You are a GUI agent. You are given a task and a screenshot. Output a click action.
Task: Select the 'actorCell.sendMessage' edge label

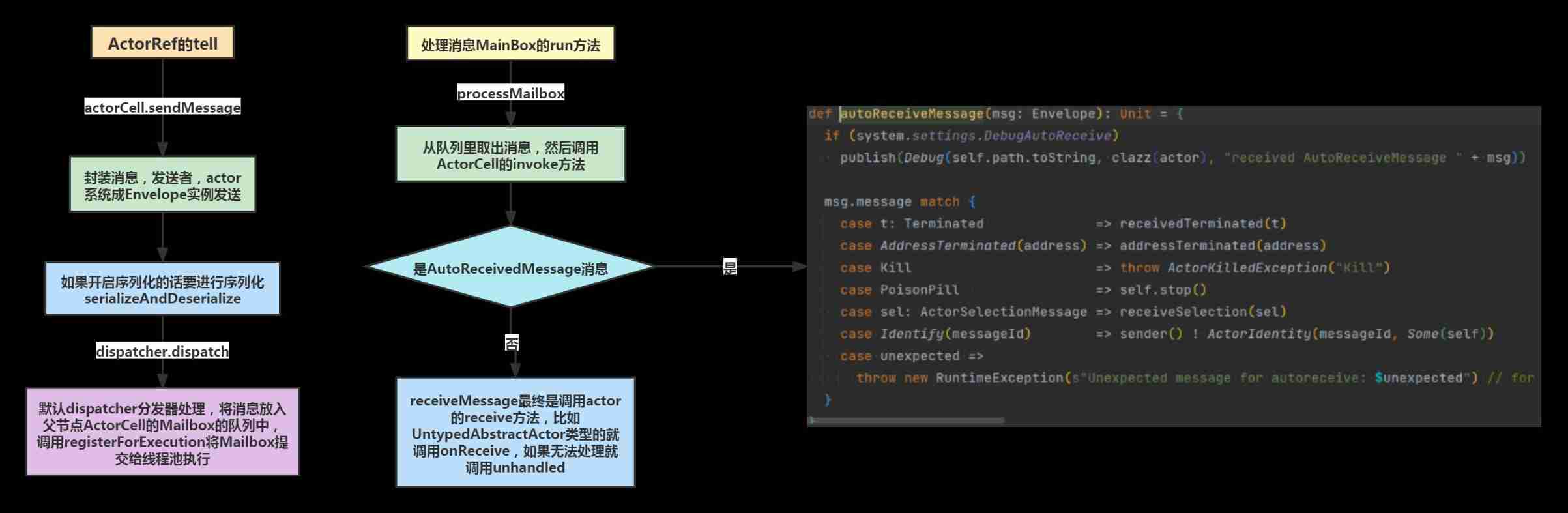pos(162,107)
